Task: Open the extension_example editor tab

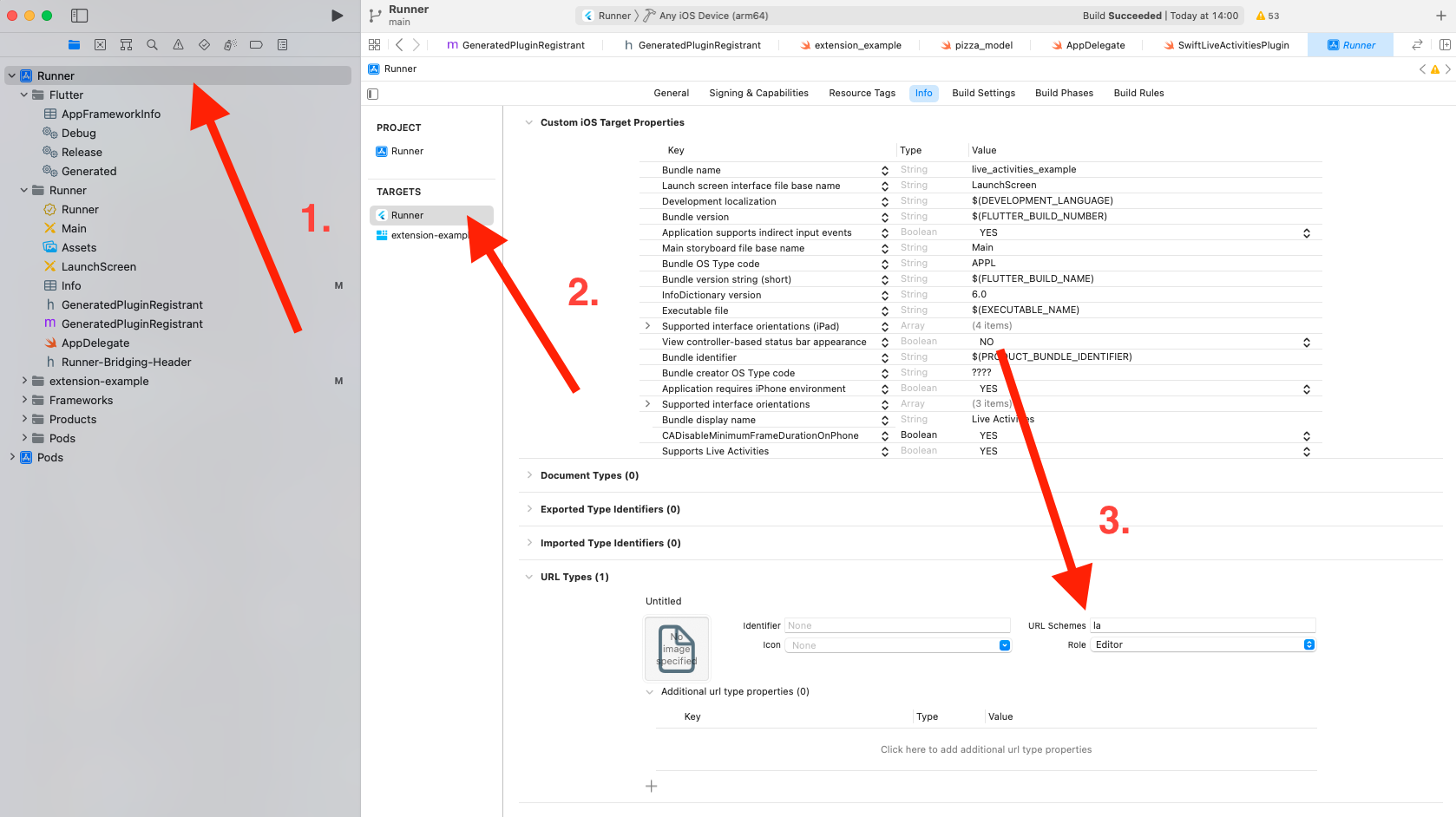Action: click(x=850, y=45)
